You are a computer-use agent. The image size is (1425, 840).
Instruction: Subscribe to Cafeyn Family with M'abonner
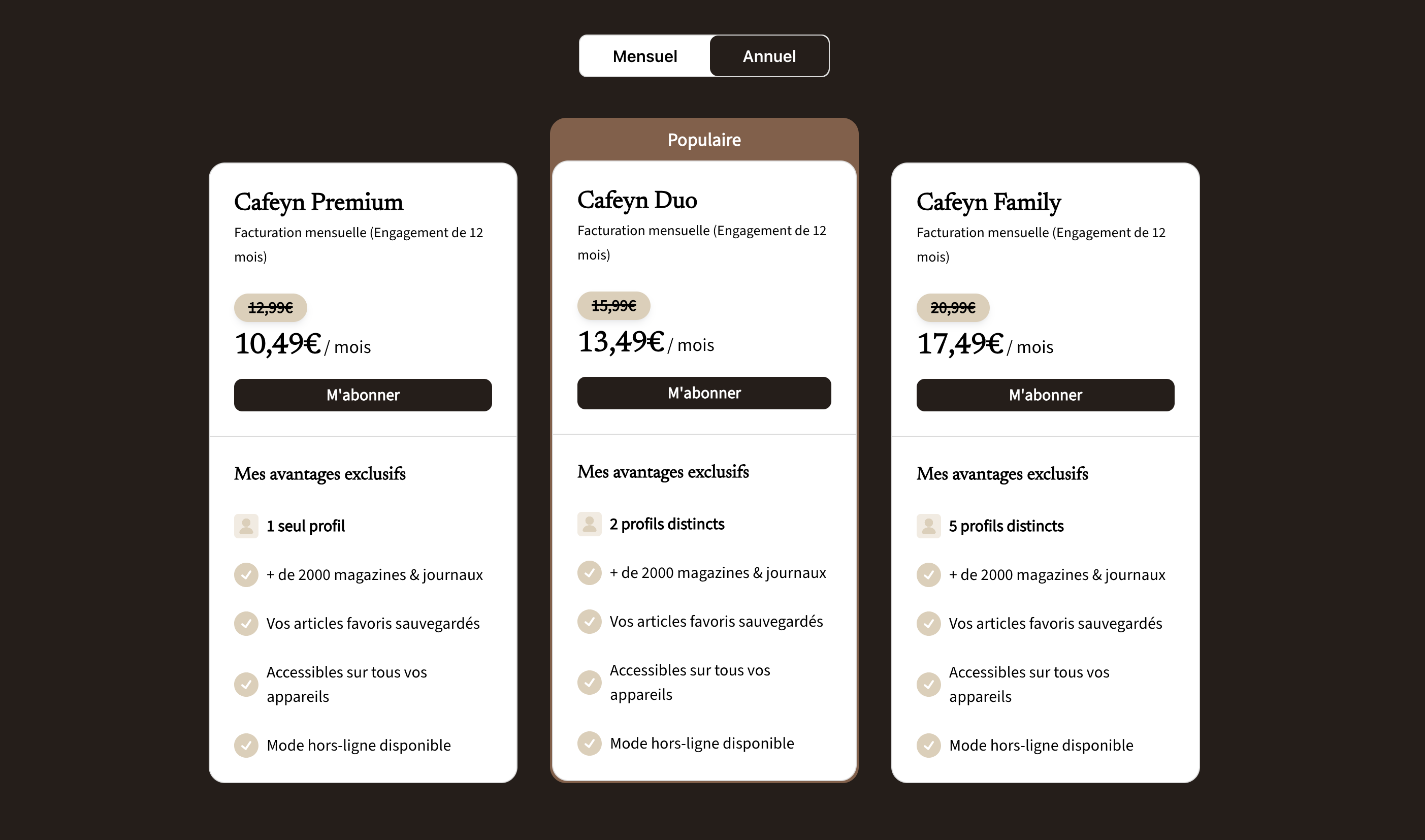(1045, 395)
